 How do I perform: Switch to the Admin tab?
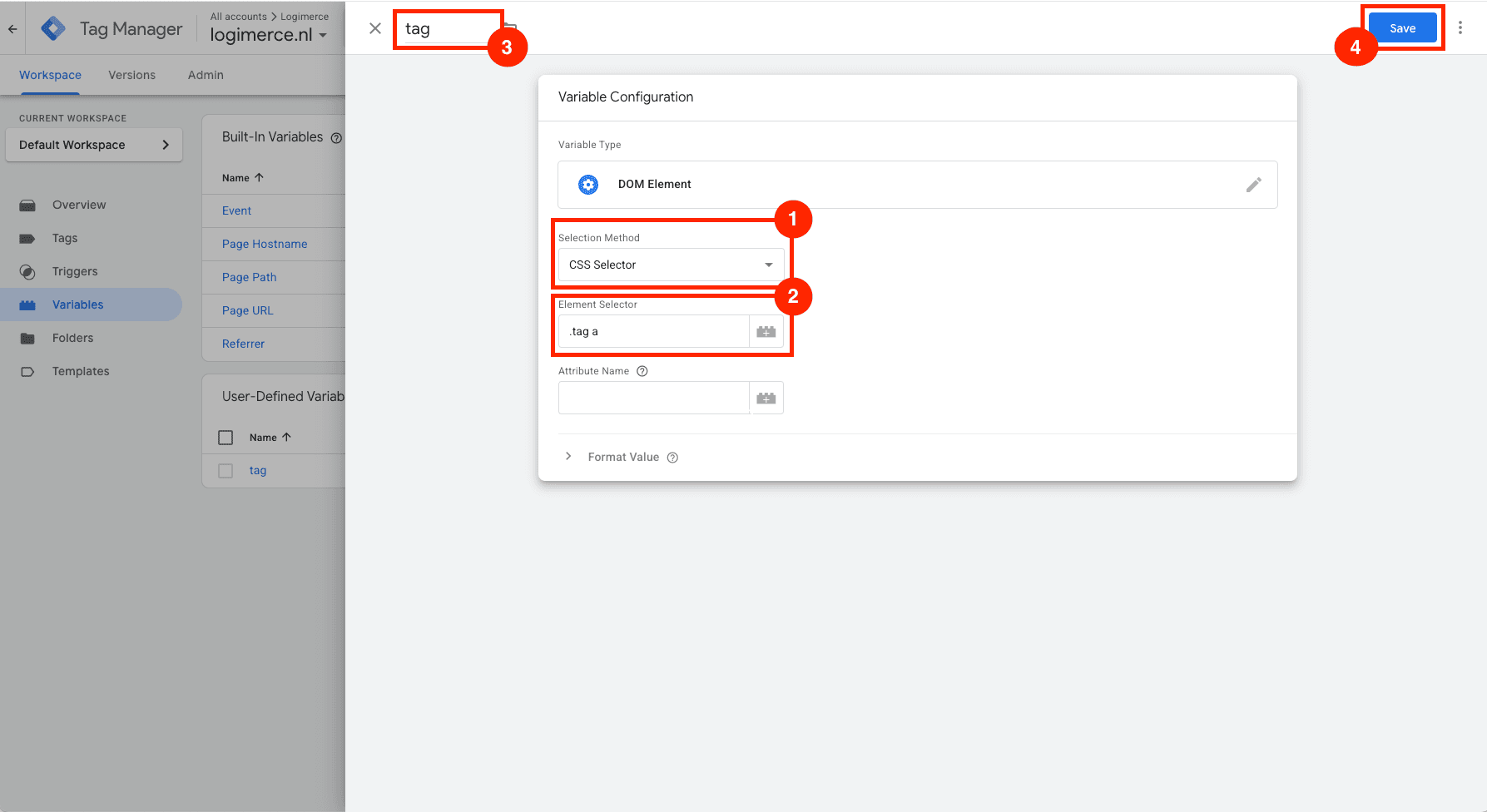[x=205, y=75]
